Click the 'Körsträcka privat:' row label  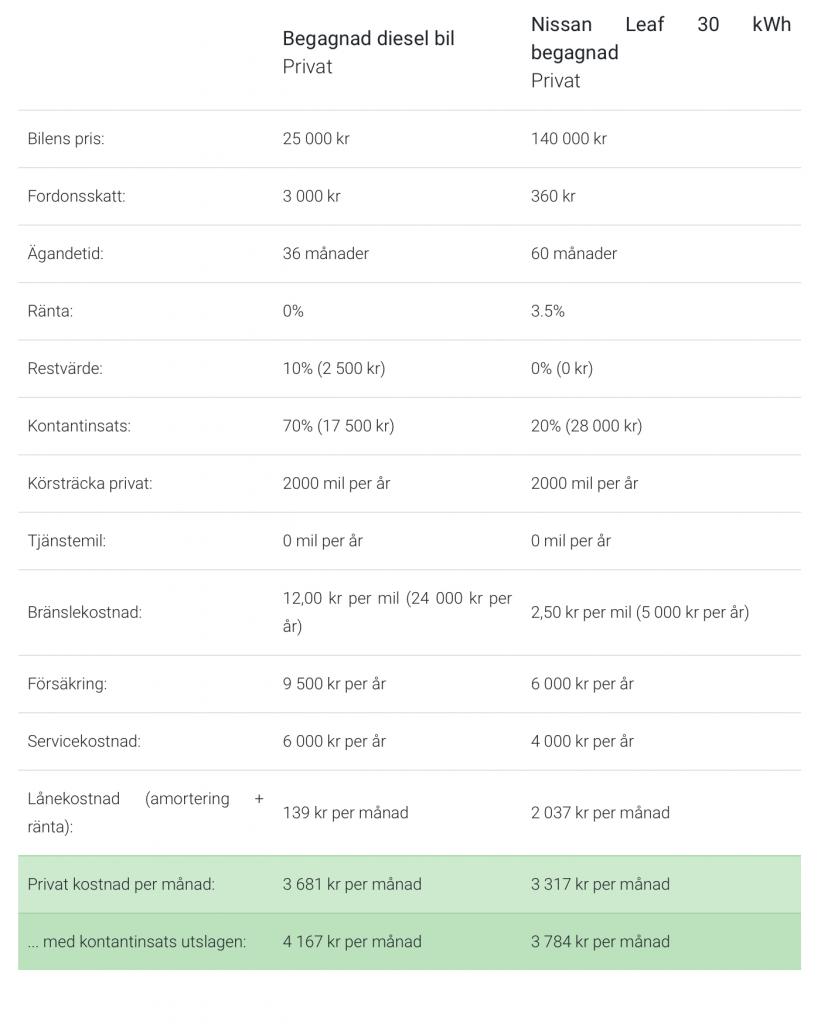90,483
